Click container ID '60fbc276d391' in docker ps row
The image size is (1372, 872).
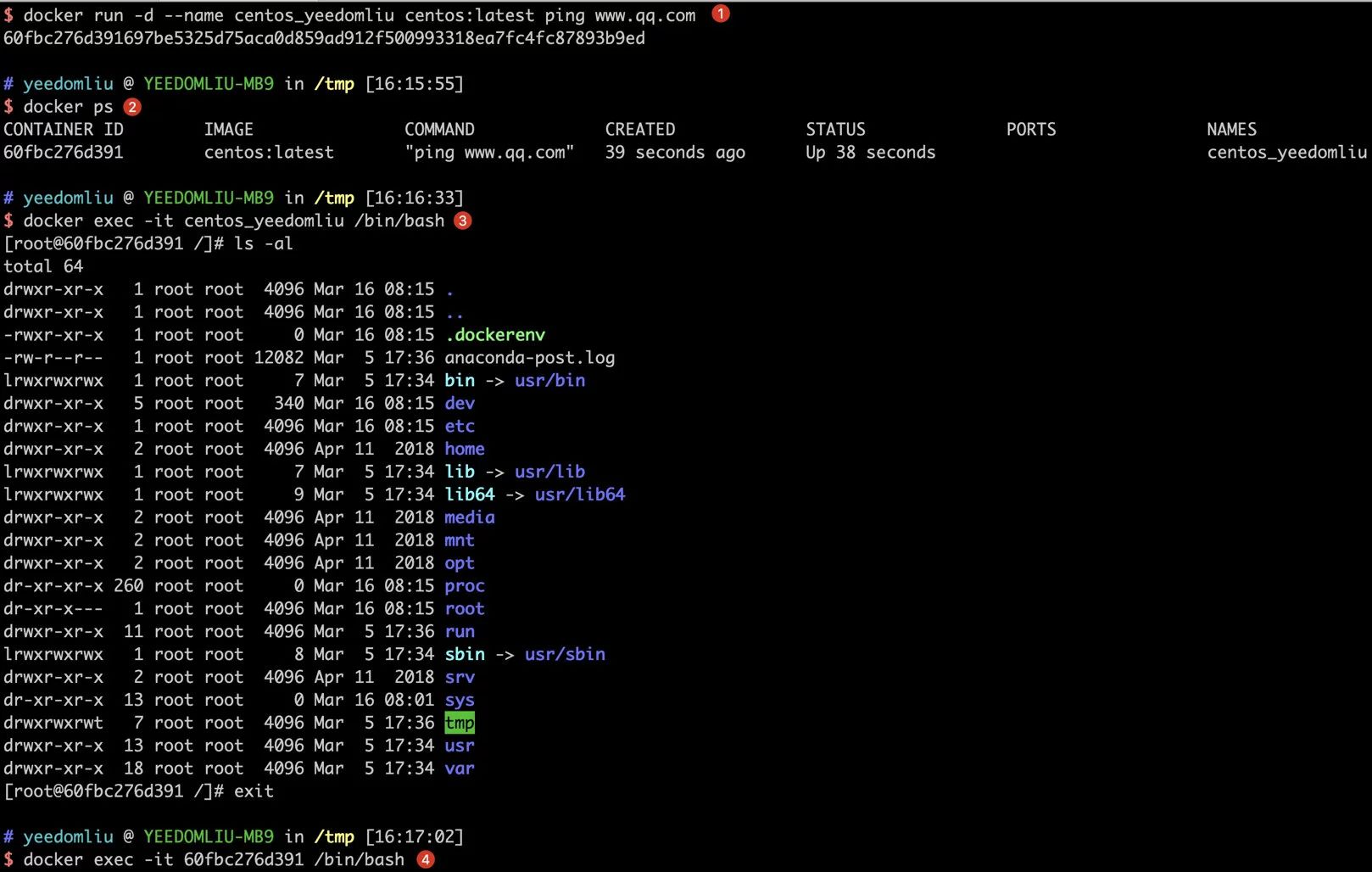[x=64, y=153]
